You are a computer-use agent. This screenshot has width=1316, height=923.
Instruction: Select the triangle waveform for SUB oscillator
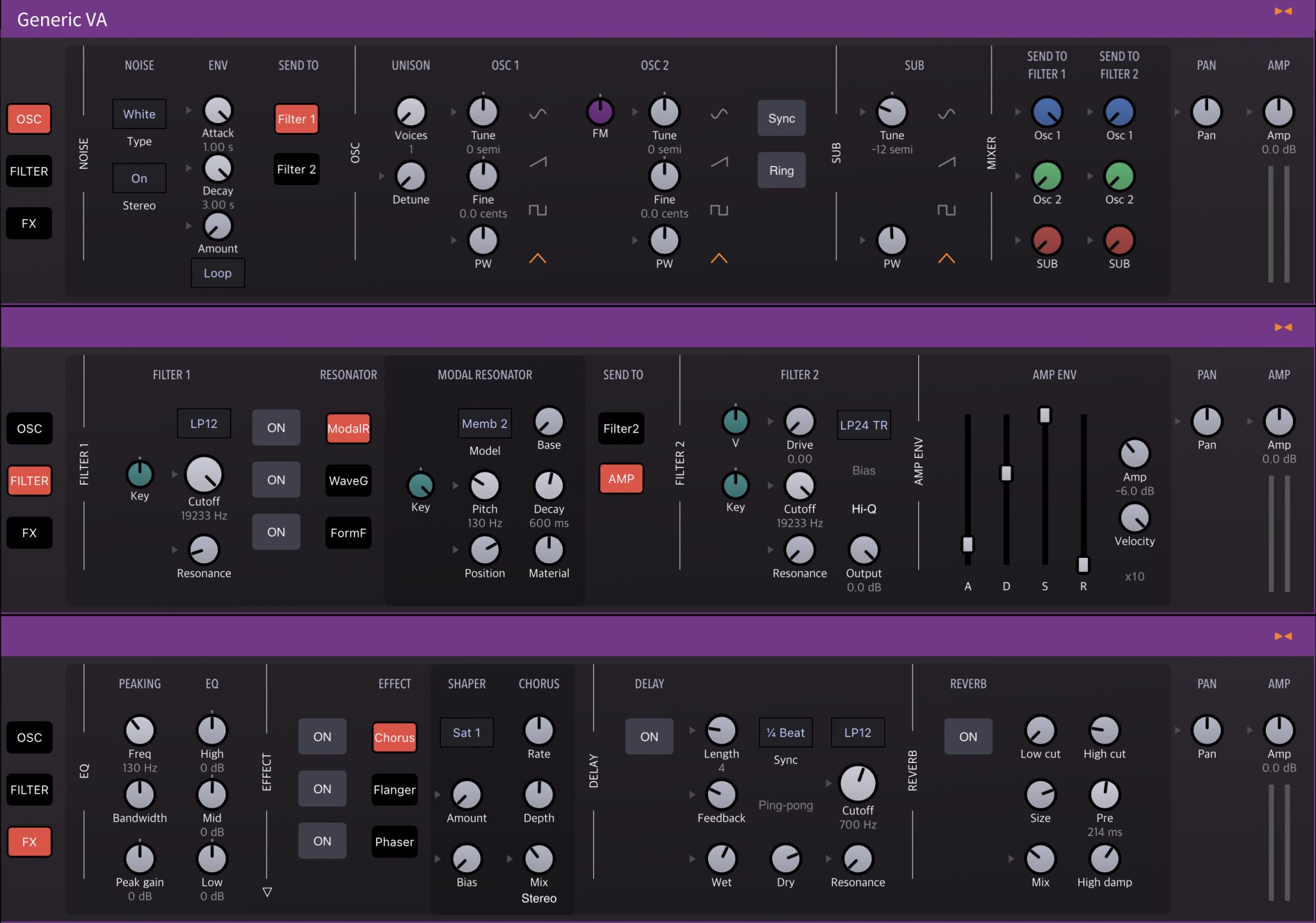[x=947, y=258]
